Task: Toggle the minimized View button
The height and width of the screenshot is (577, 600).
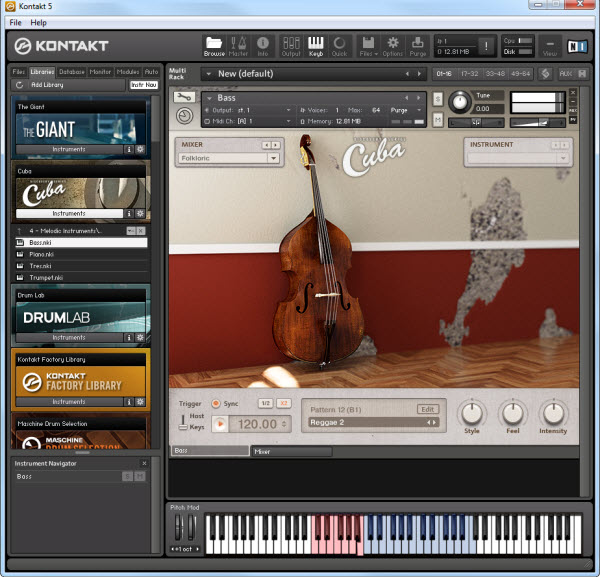Action: [x=549, y=46]
